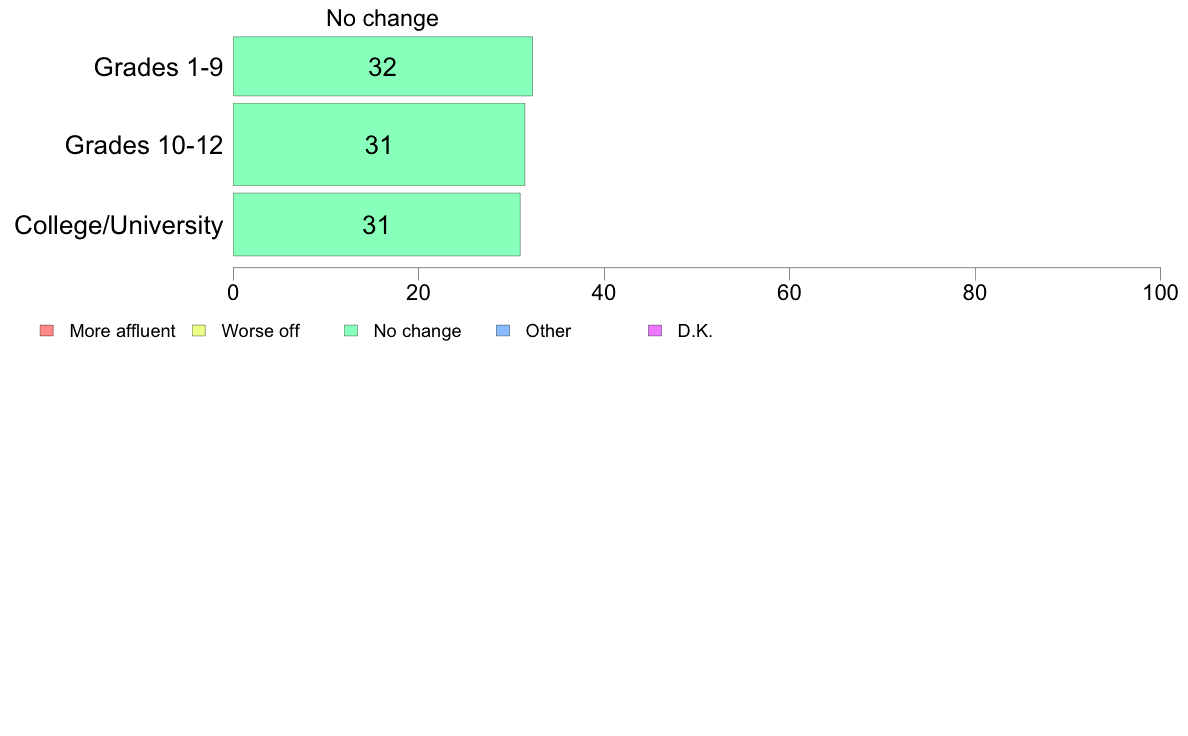Click the Grades 1-9 bar showing 32

[383, 66]
